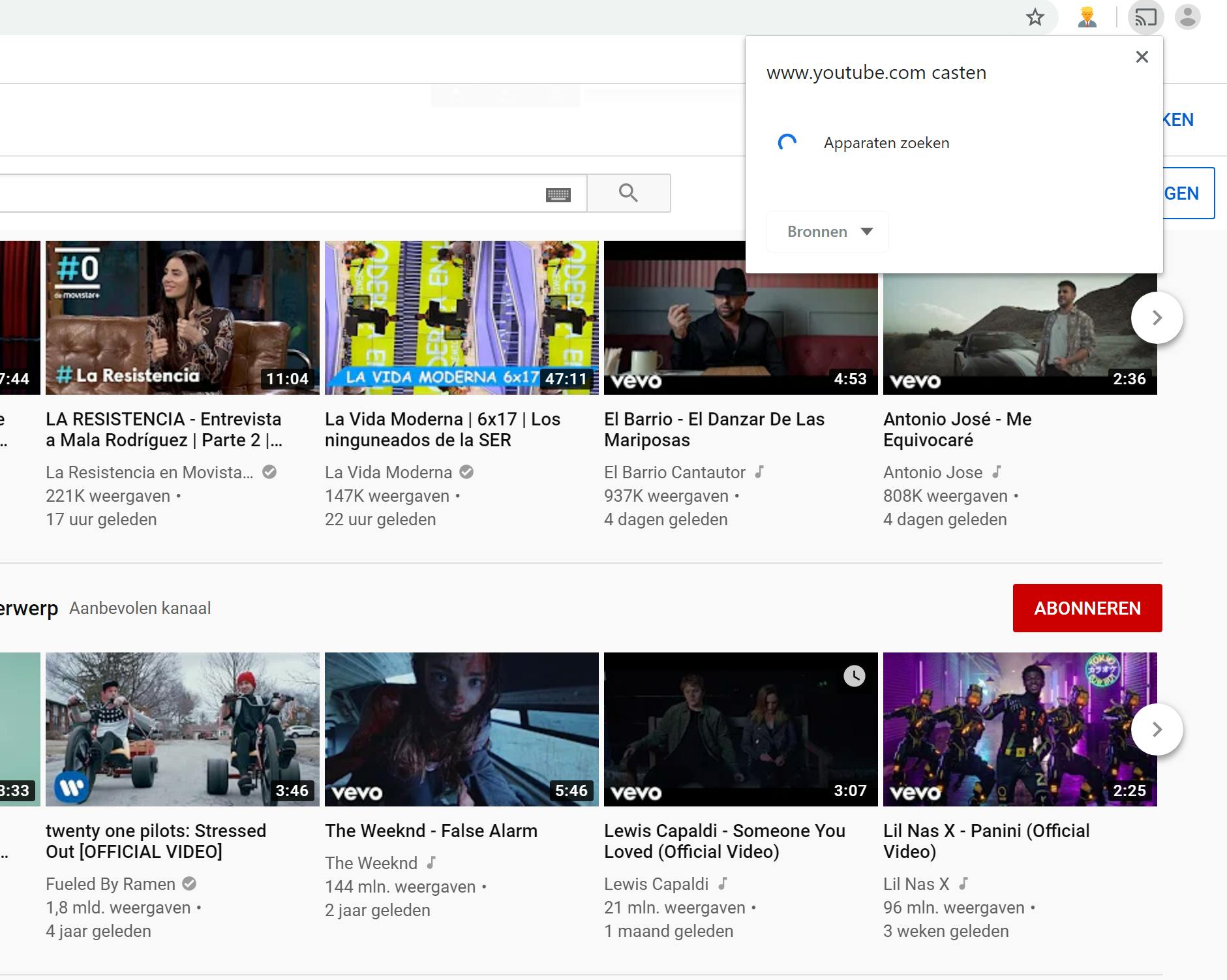Open twenty one pilots Stressed Out thumbnail
Image resolution: width=1227 pixels, height=980 pixels.
click(x=183, y=729)
